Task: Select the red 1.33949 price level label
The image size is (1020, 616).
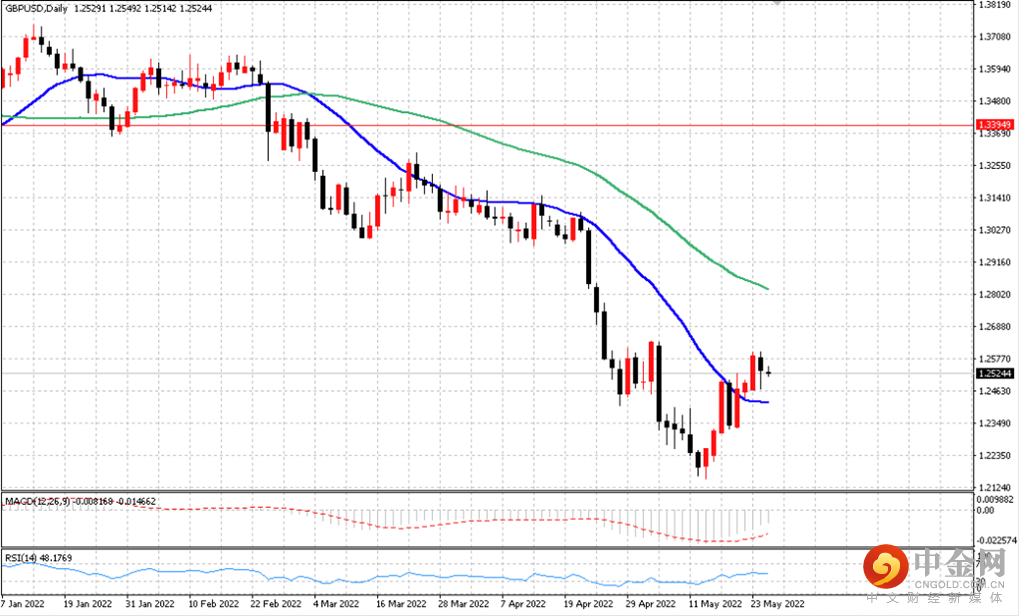Action: click(x=995, y=124)
